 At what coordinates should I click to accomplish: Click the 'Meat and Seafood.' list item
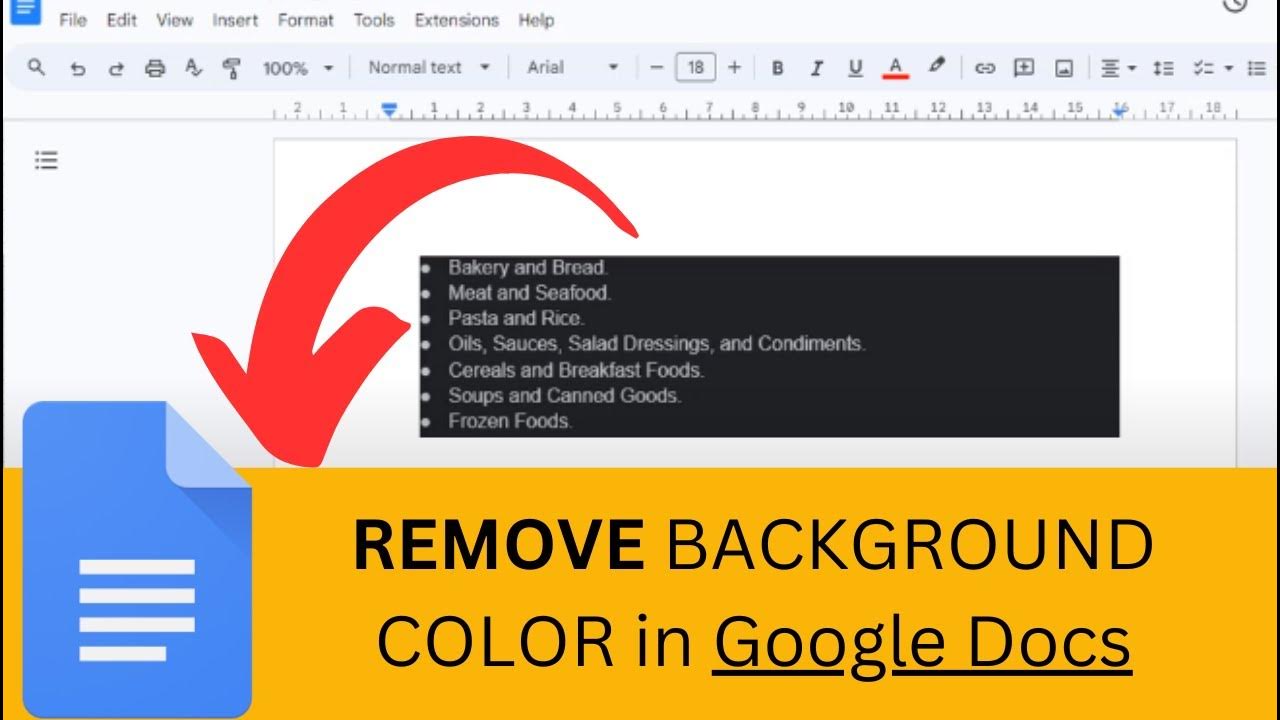pyautogui.click(x=529, y=293)
